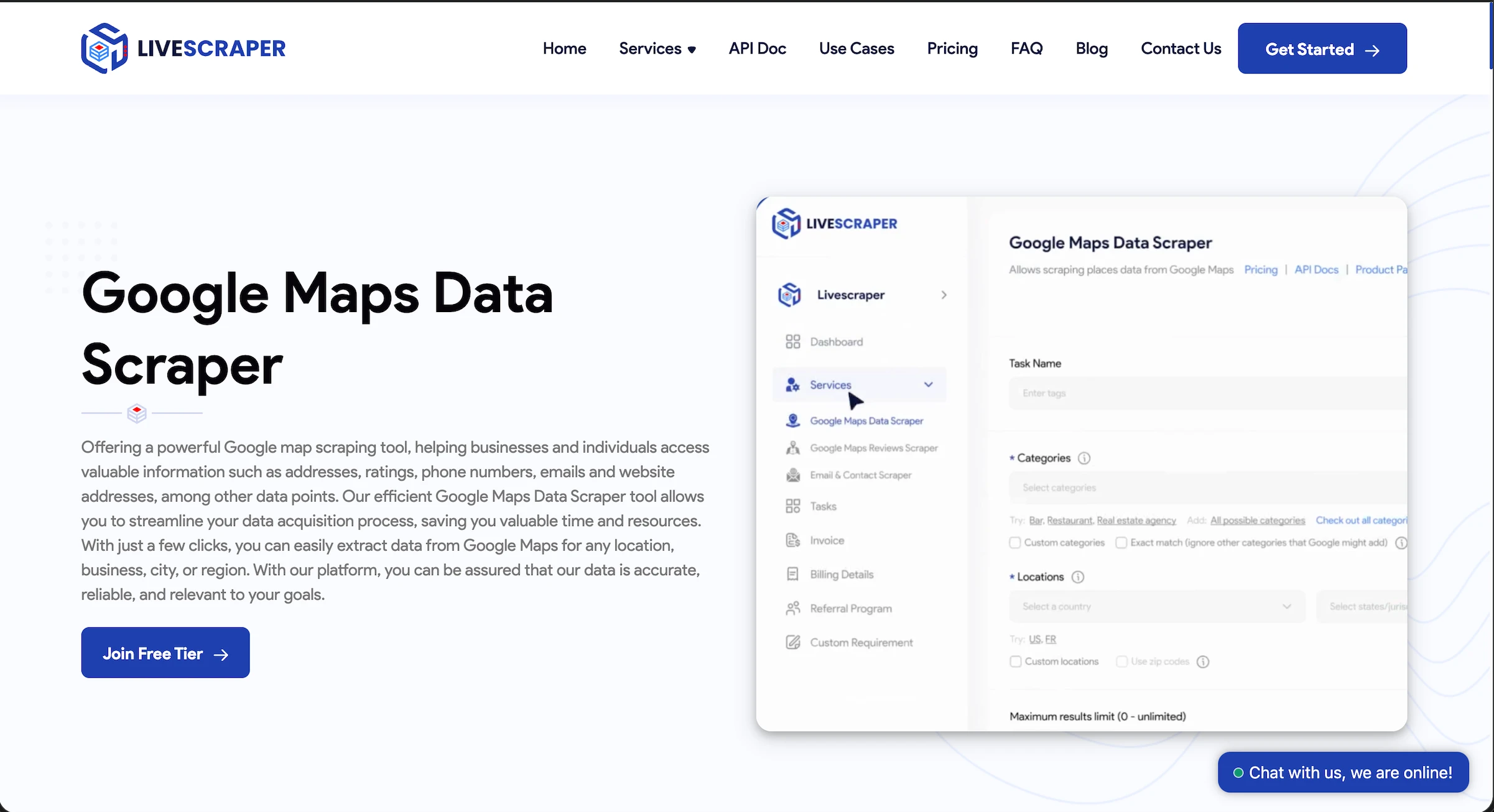The width and height of the screenshot is (1494, 812).
Task: Enable Exact match for categories
Action: pos(1122,542)
